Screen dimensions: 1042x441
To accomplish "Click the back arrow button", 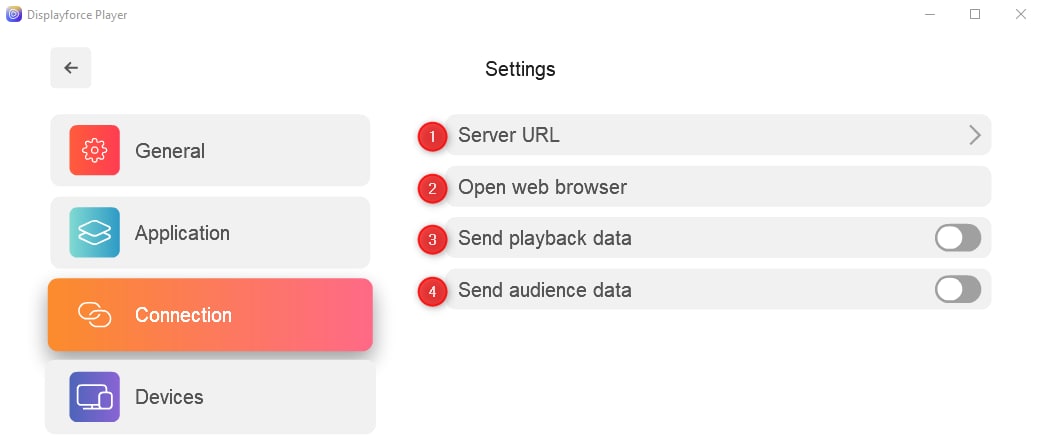I will tap(70, 68).
